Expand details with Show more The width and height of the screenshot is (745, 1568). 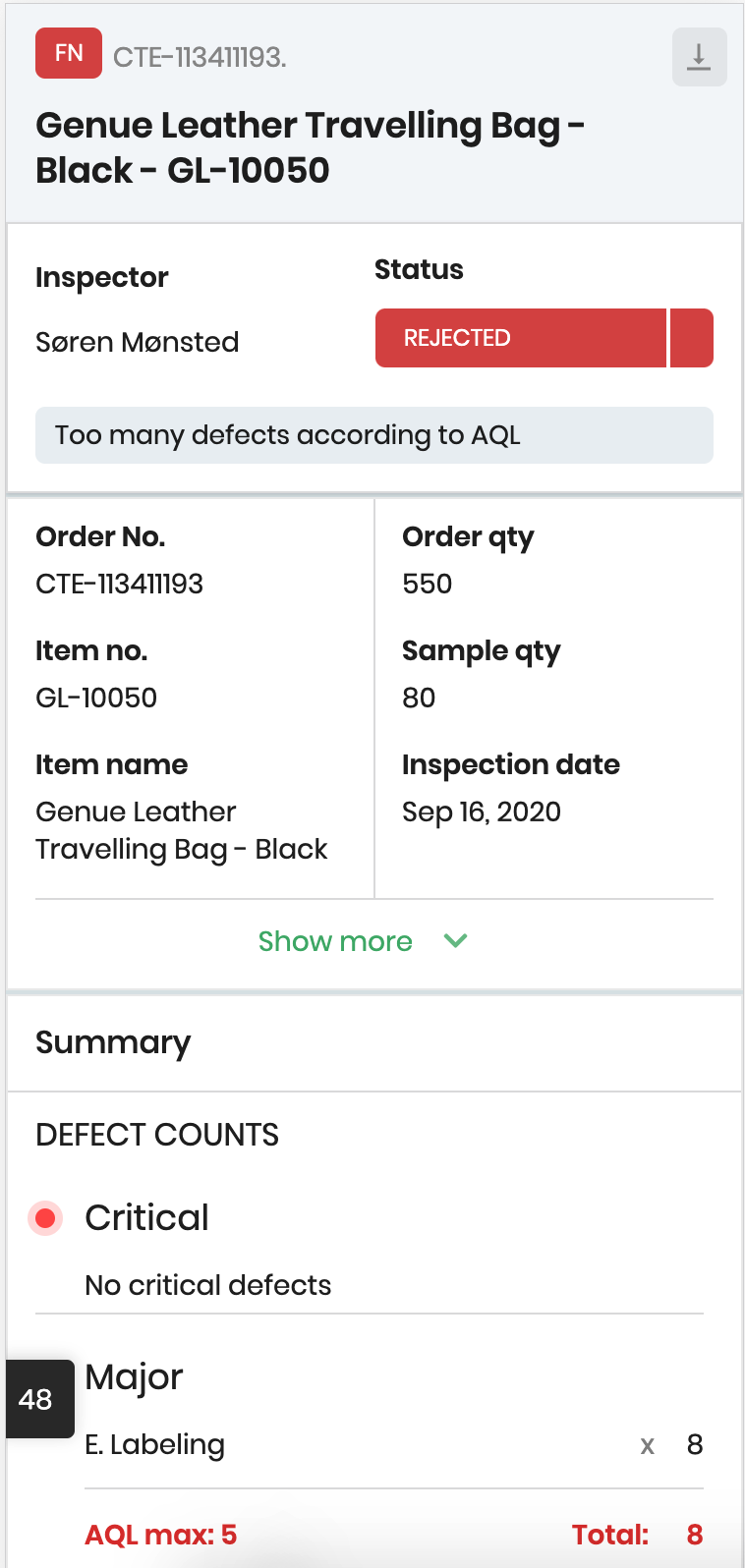click(335, 940)
